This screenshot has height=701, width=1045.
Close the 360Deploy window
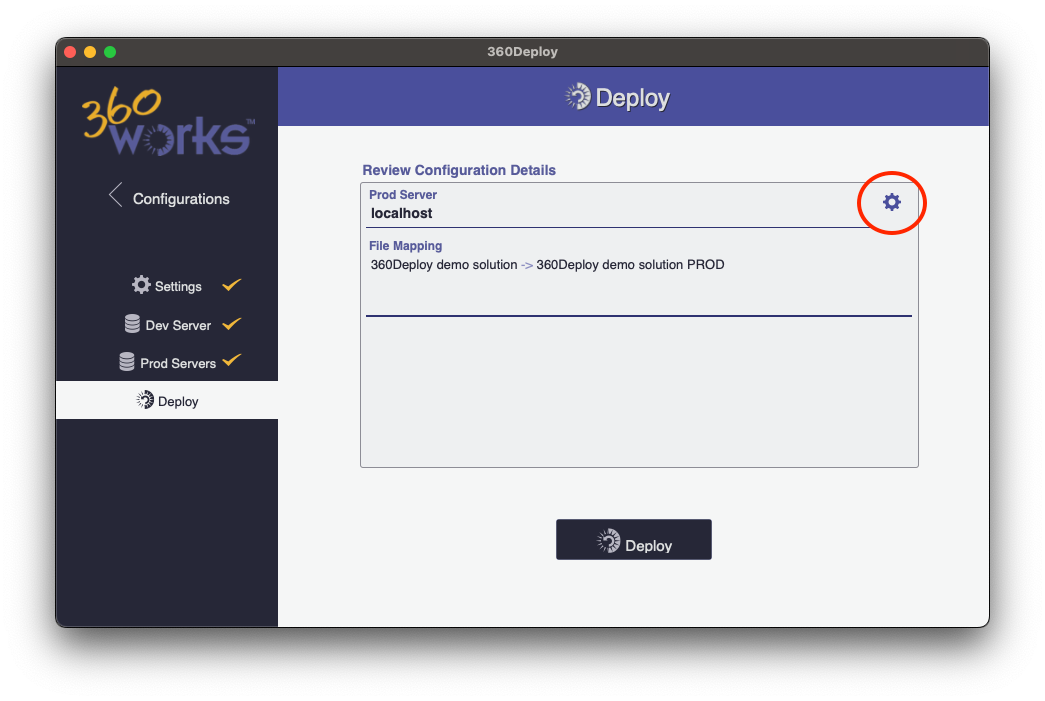coord(70,52)
